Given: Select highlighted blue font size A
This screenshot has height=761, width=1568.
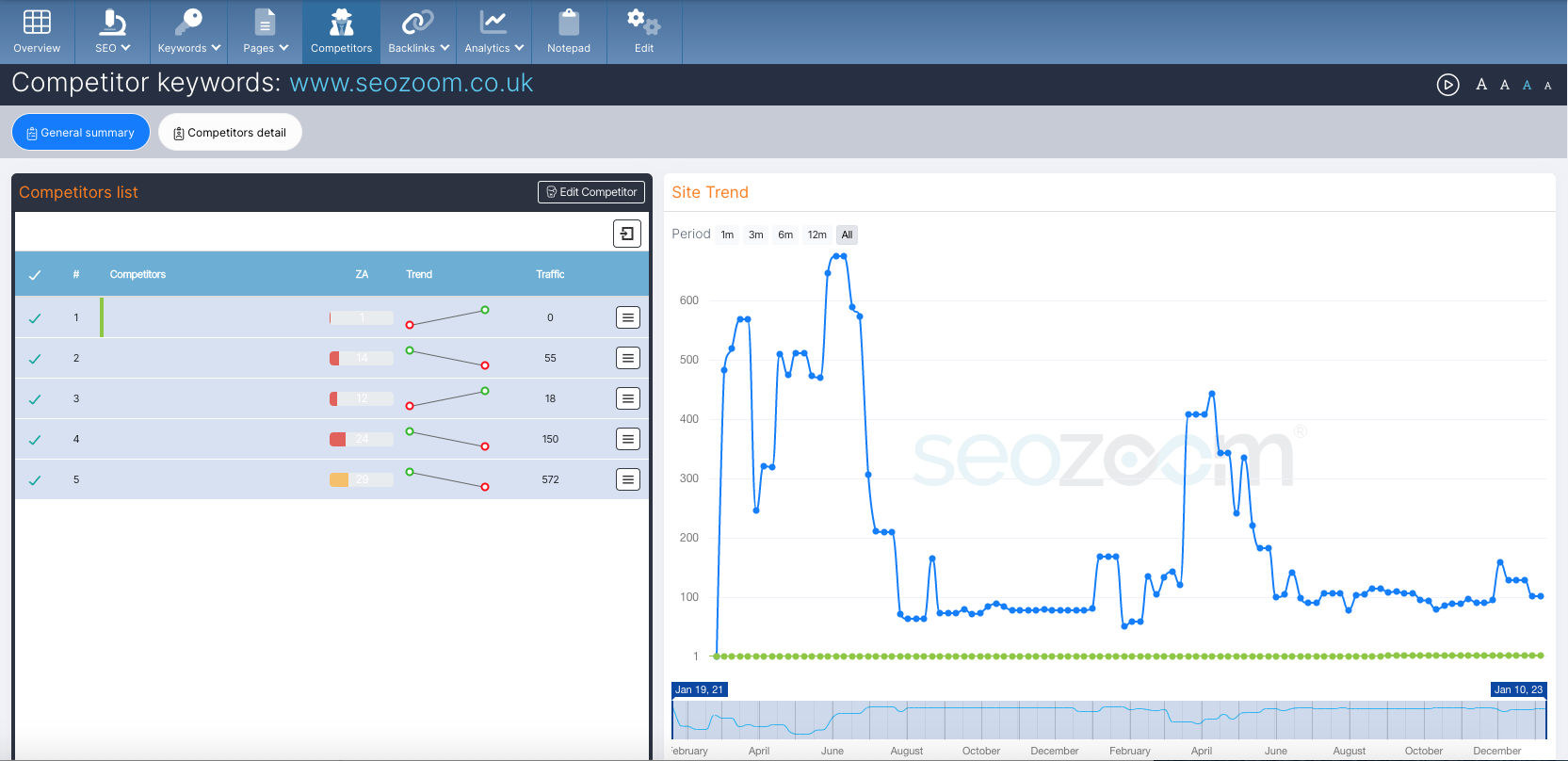Looking at the screenshot, I should click(x=1527, y=85).
